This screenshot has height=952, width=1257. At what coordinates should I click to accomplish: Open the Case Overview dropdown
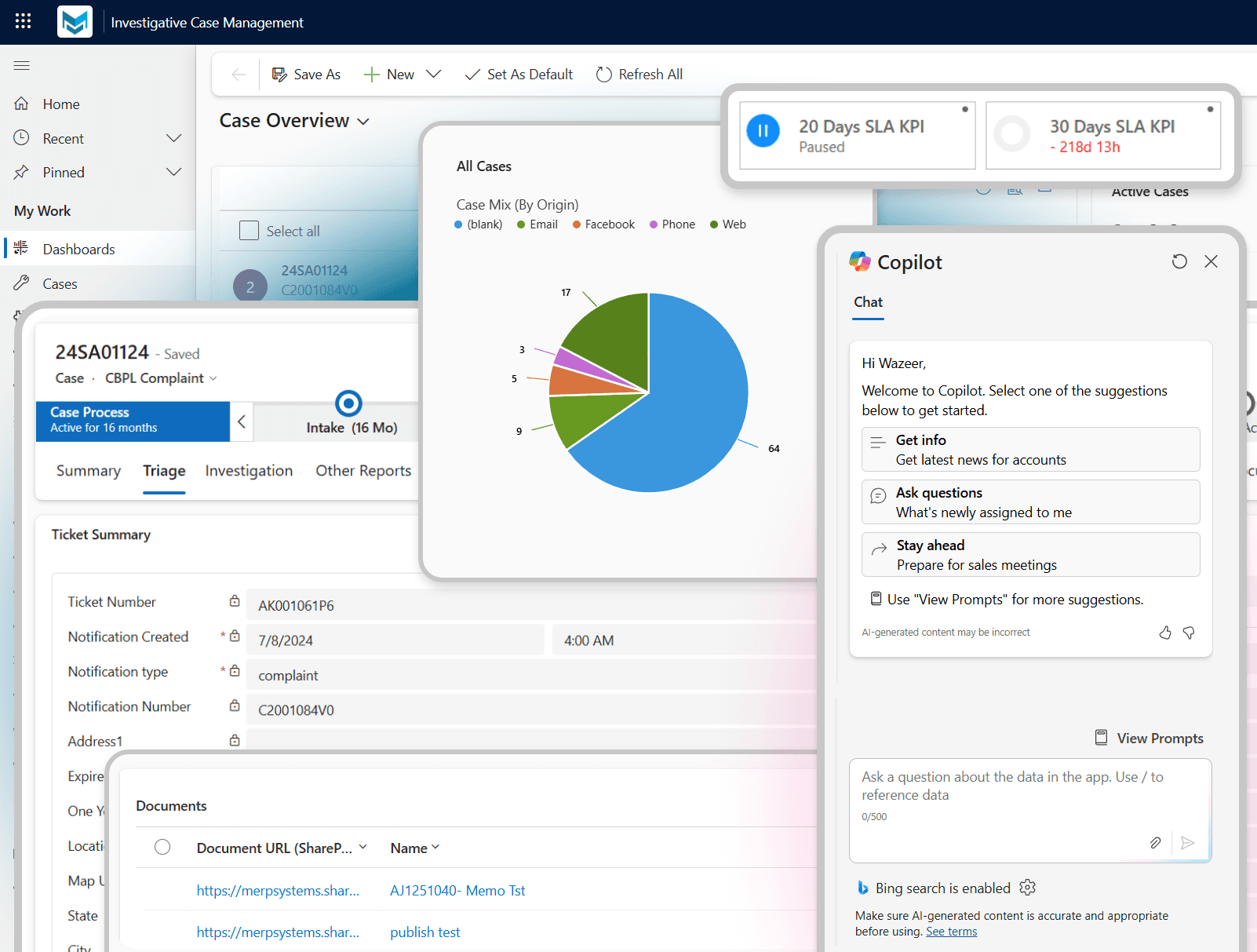pyautogui.click(x=363, y=122)
